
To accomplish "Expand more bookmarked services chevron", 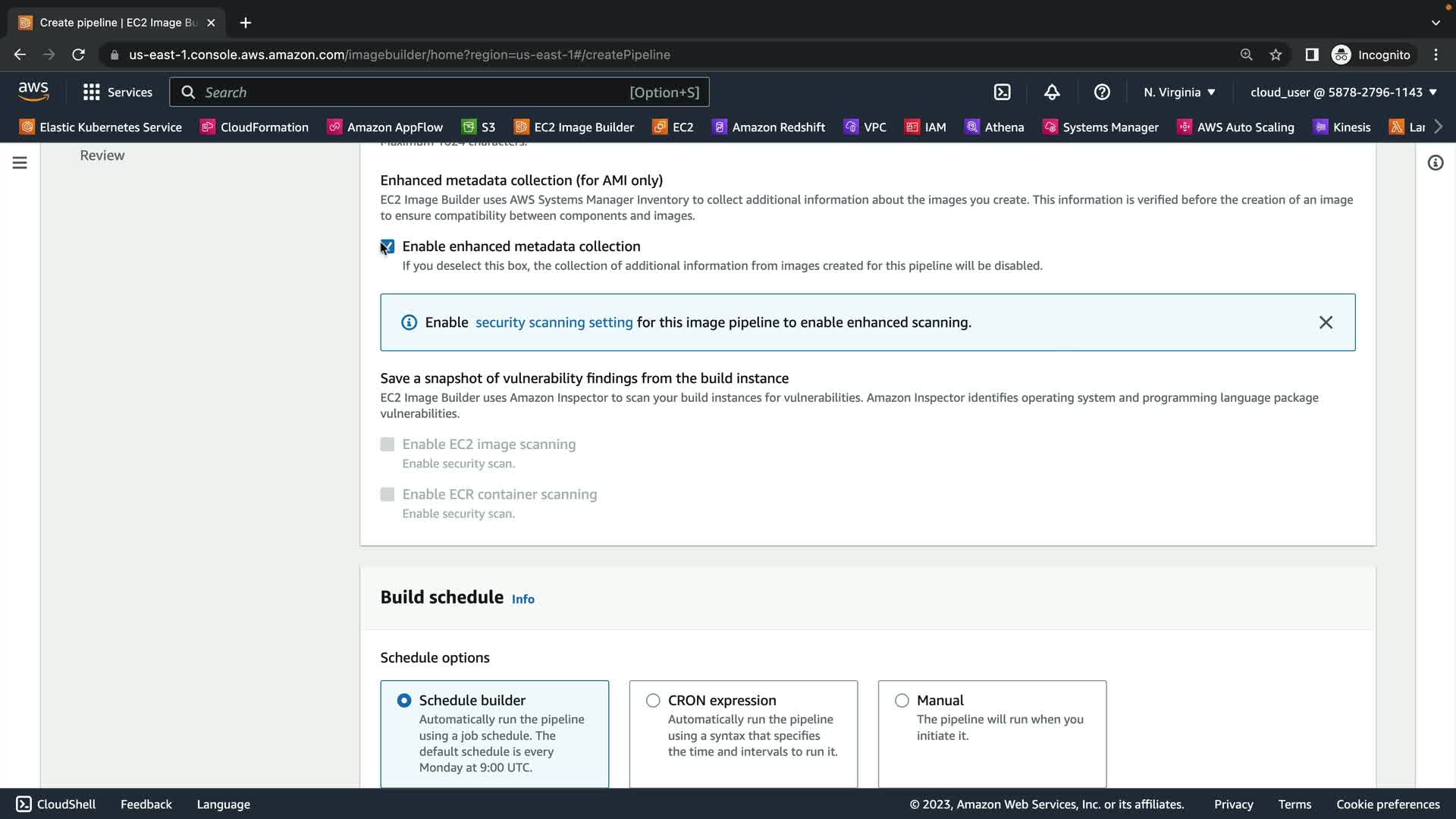I will click(1438, 127).
